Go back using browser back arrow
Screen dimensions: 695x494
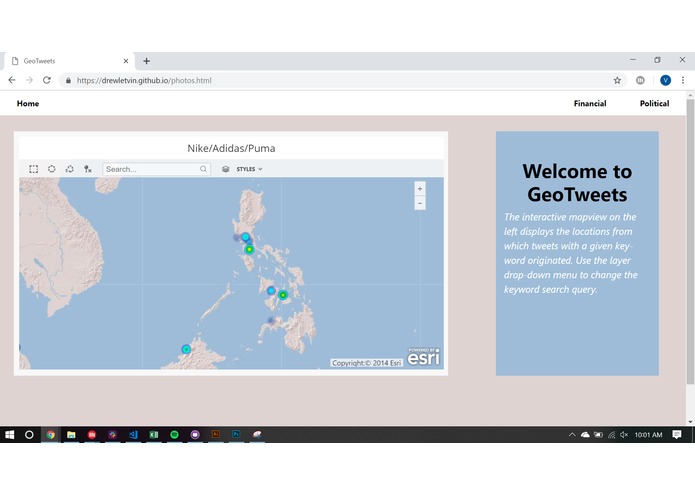12,80
